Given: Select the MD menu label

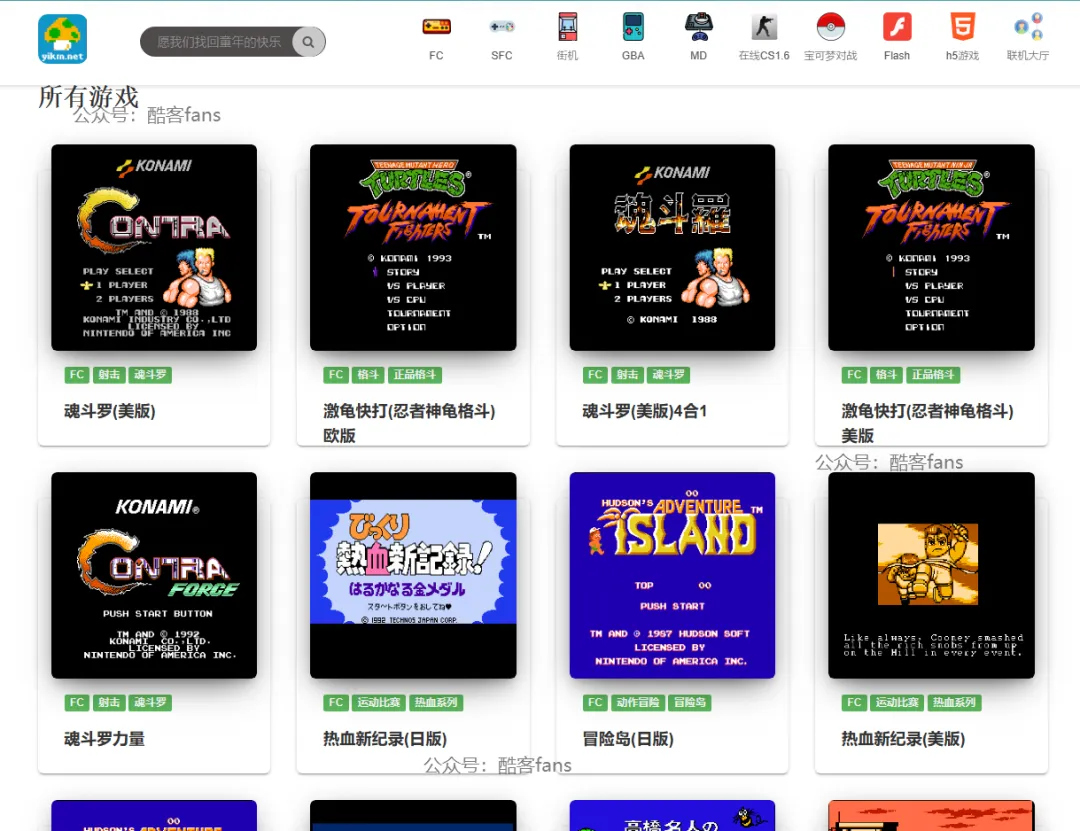Looking at the screenshot, I should coord(698,56).
